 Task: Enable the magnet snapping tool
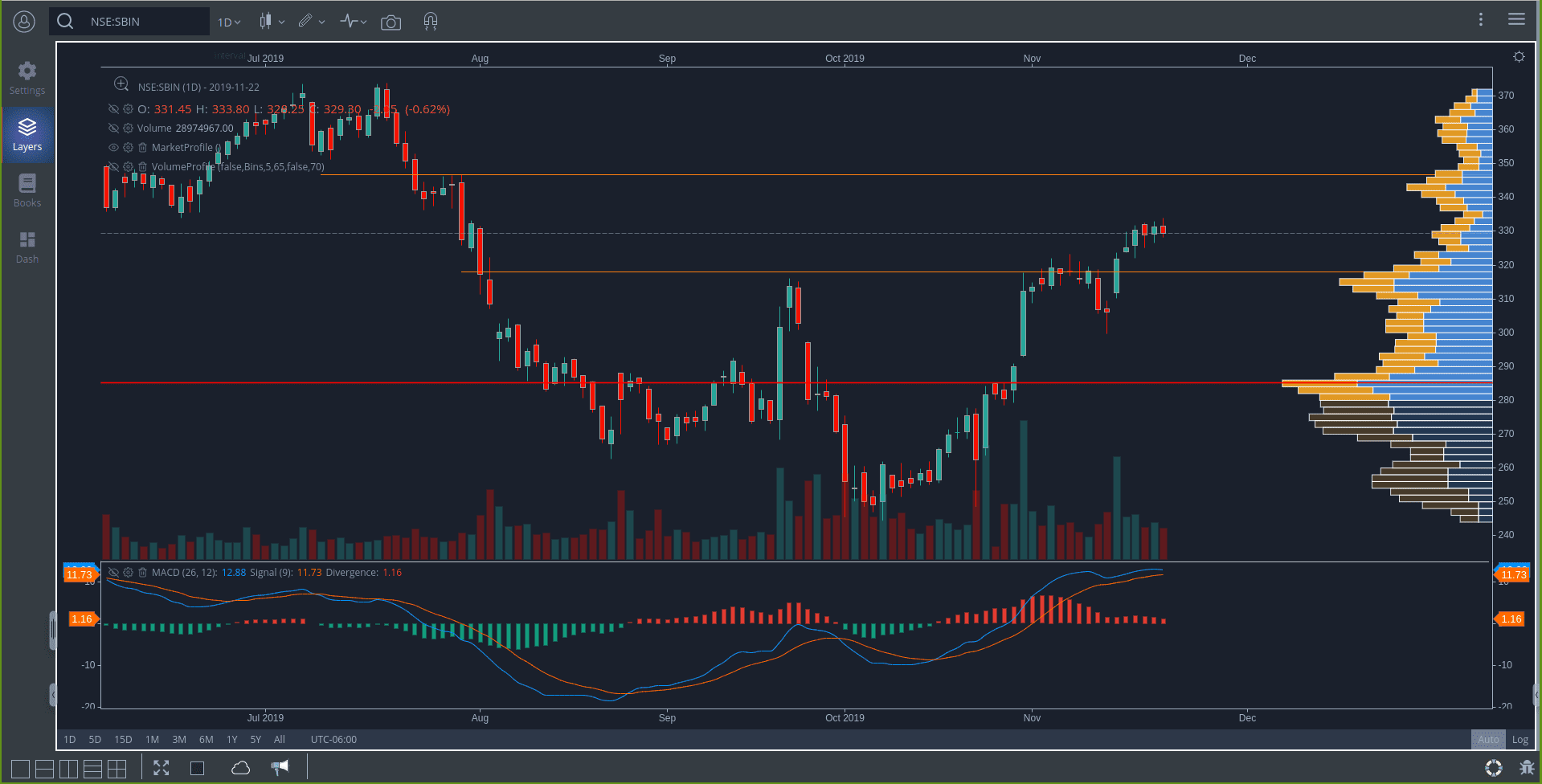[430, 22]
